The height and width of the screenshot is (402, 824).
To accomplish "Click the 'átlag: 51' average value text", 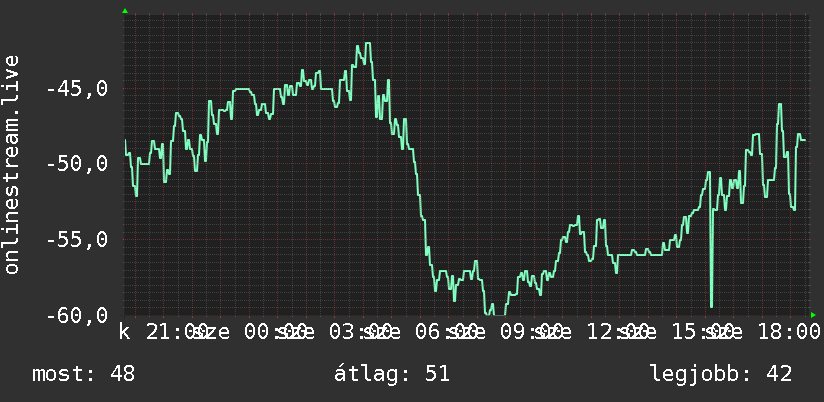I will pos(392,374).
